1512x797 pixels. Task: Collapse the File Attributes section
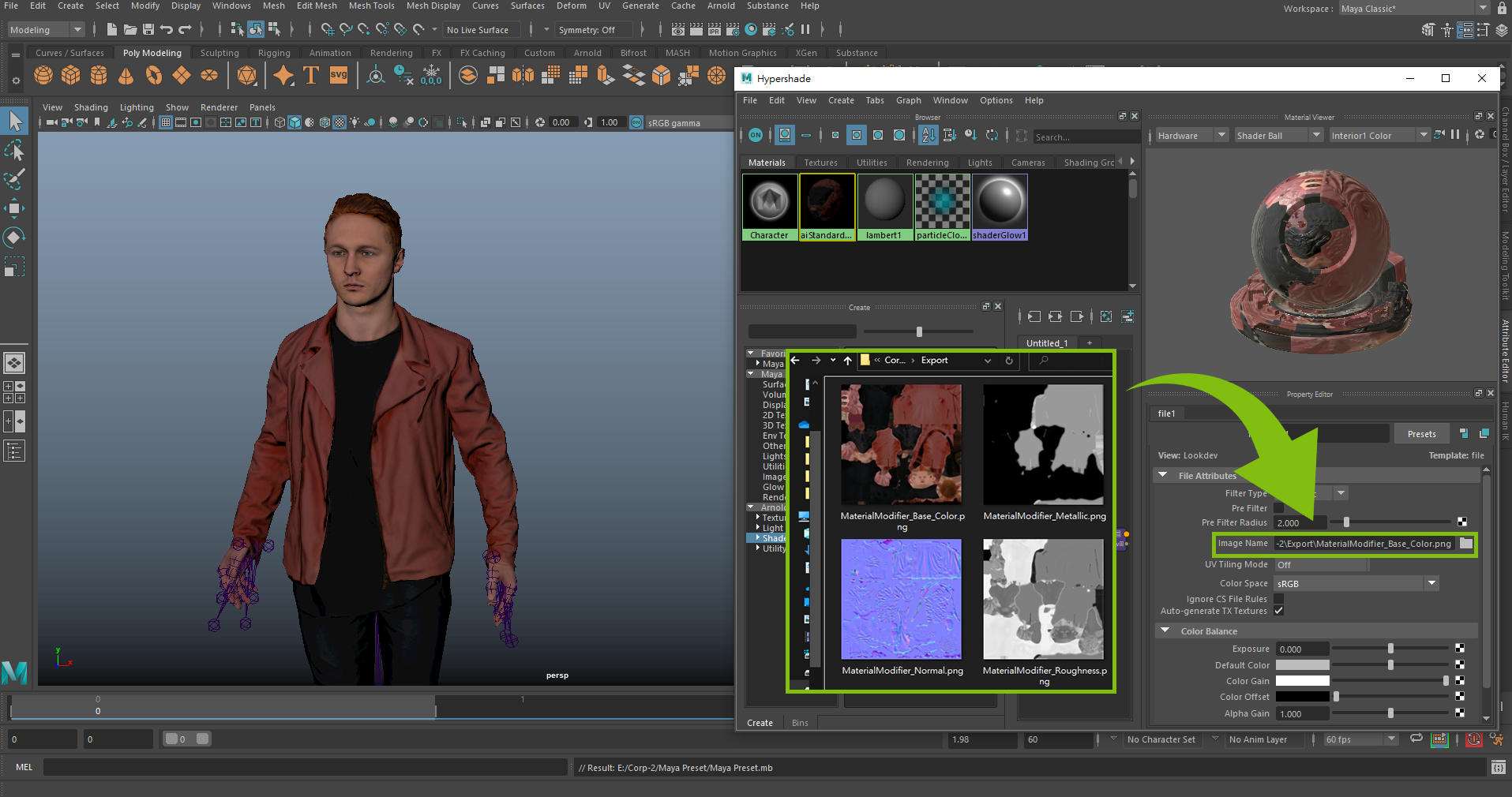point(1163,475)
